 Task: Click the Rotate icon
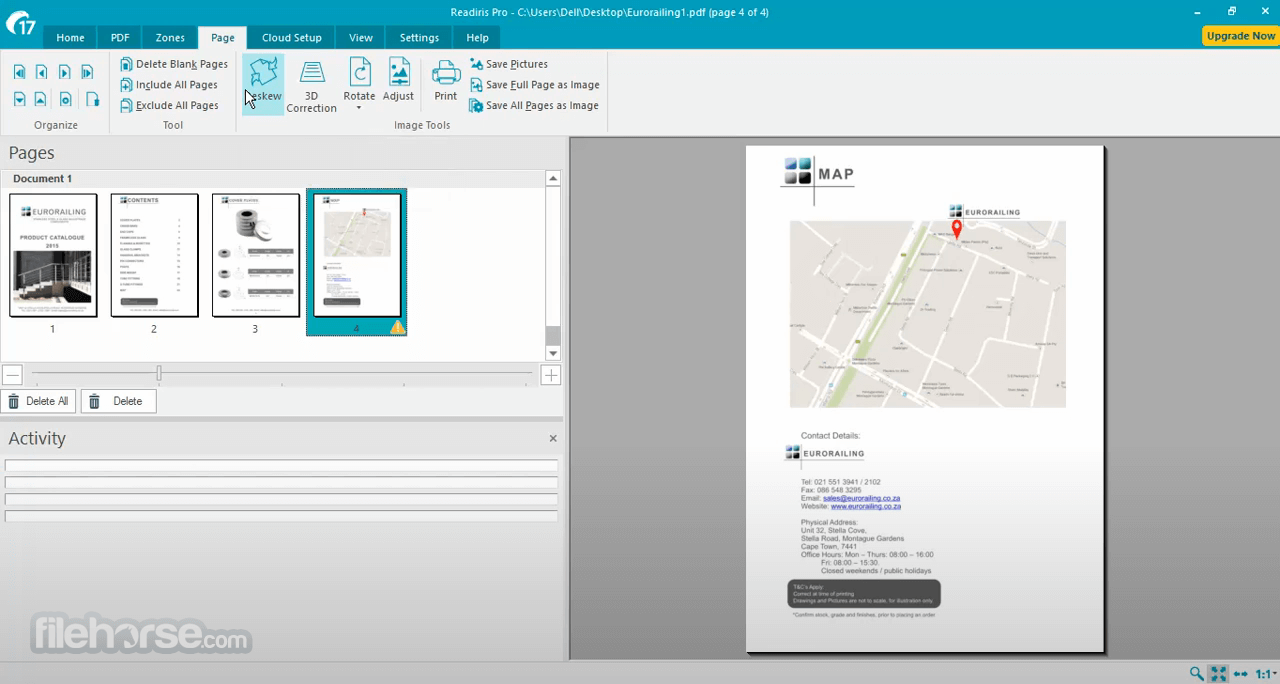[x=359, y=72]
